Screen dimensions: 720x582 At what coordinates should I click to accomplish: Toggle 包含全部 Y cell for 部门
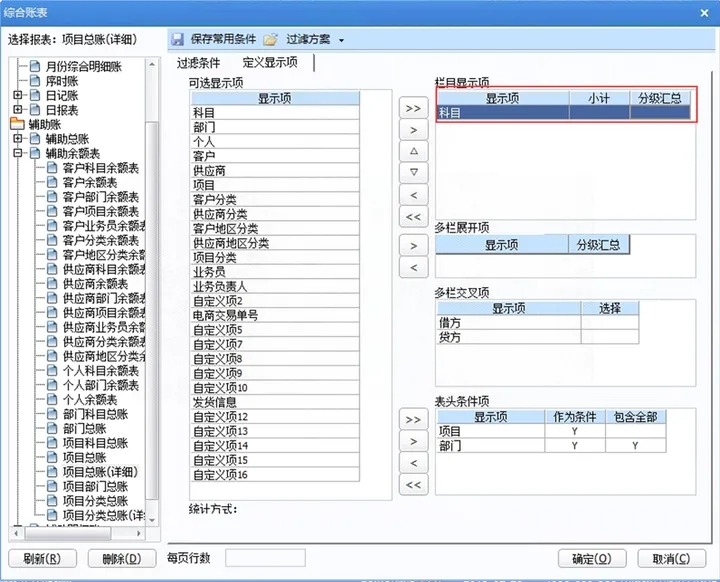point(636,446)
